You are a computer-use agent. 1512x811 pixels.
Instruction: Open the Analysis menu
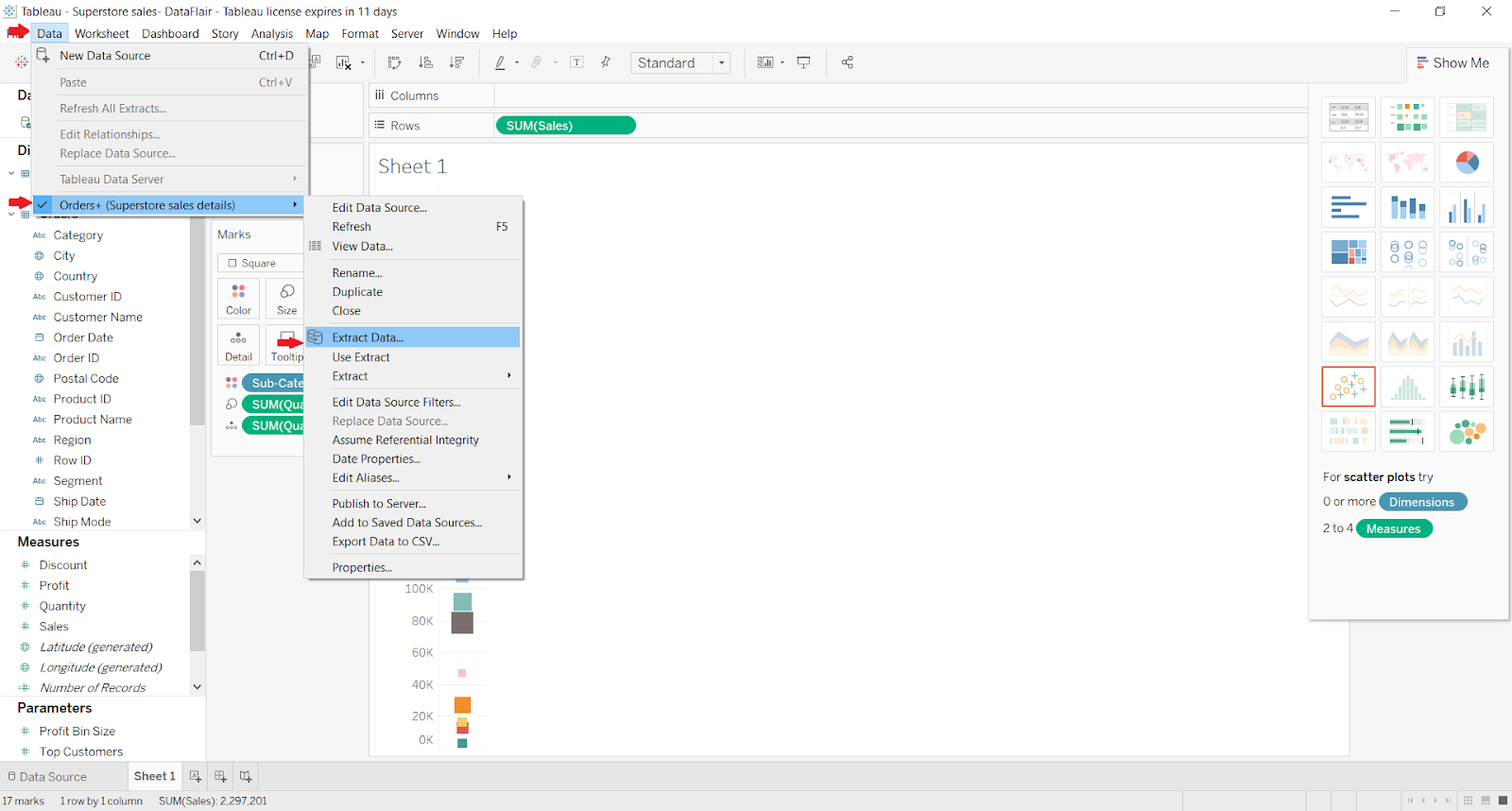click(x=272, y=33)
